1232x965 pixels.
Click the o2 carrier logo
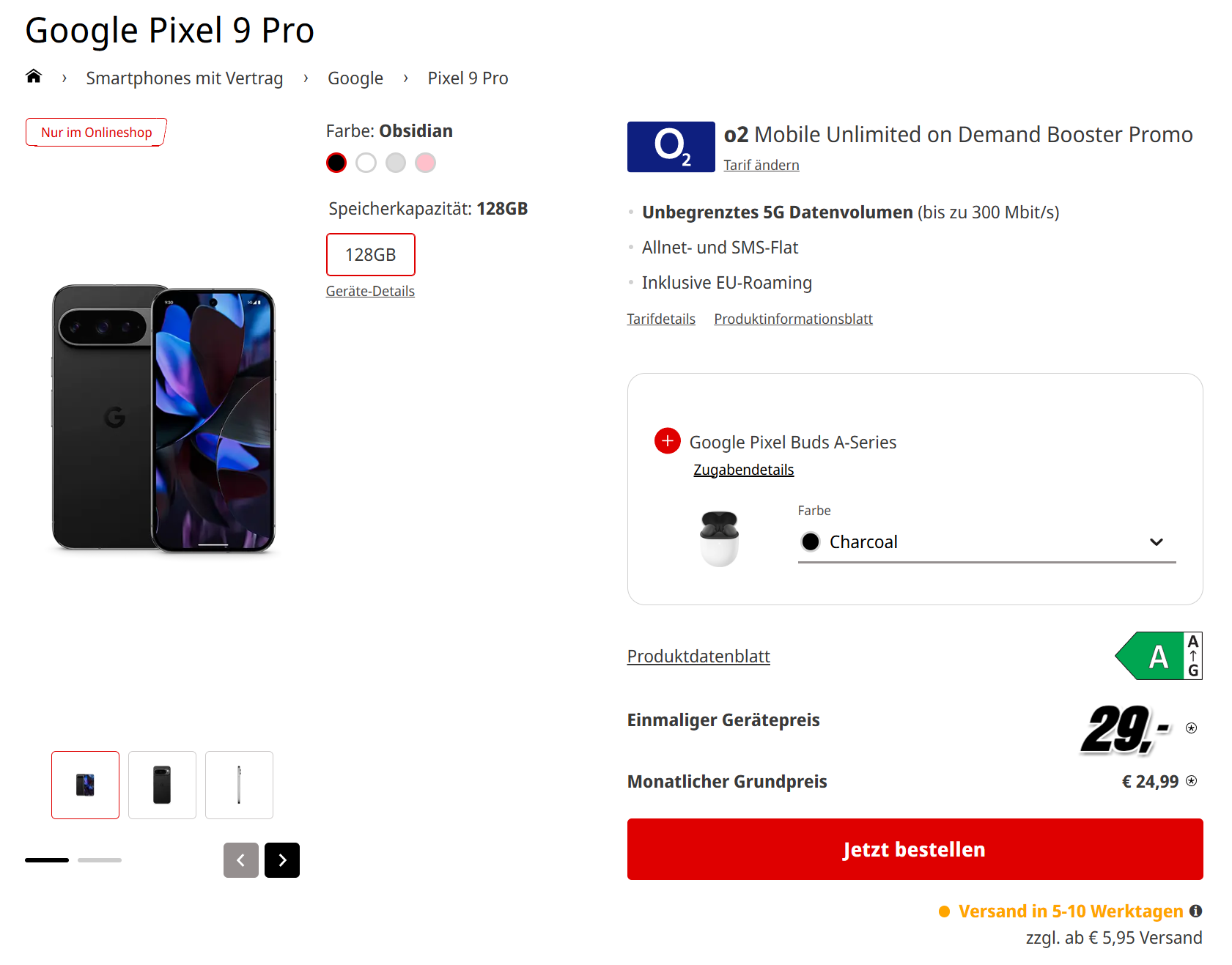pyautogui.click(x=671, y=147)
